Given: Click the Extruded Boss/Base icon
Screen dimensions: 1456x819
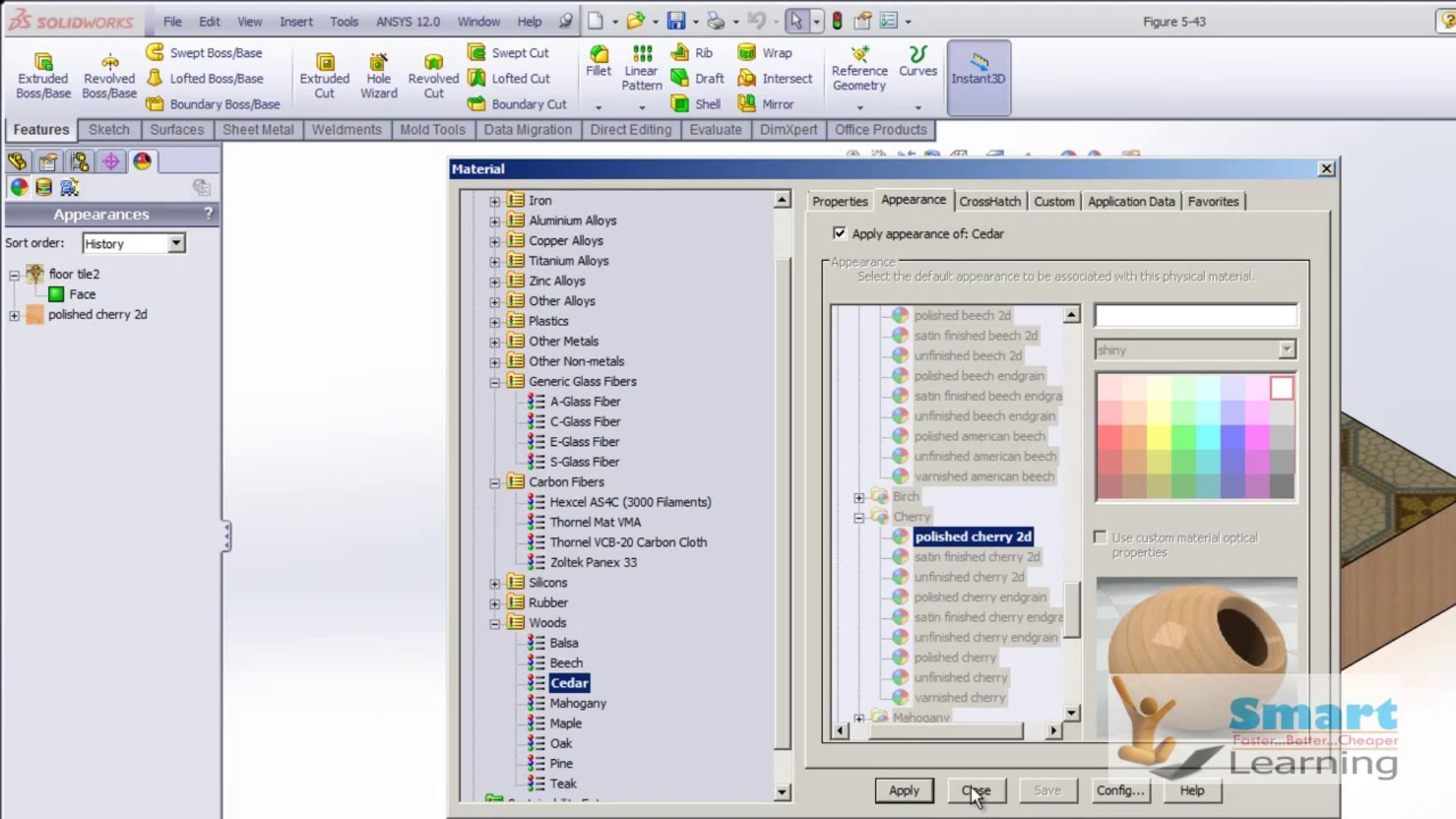Looking at the screenshot, I should tap(43, 62).
